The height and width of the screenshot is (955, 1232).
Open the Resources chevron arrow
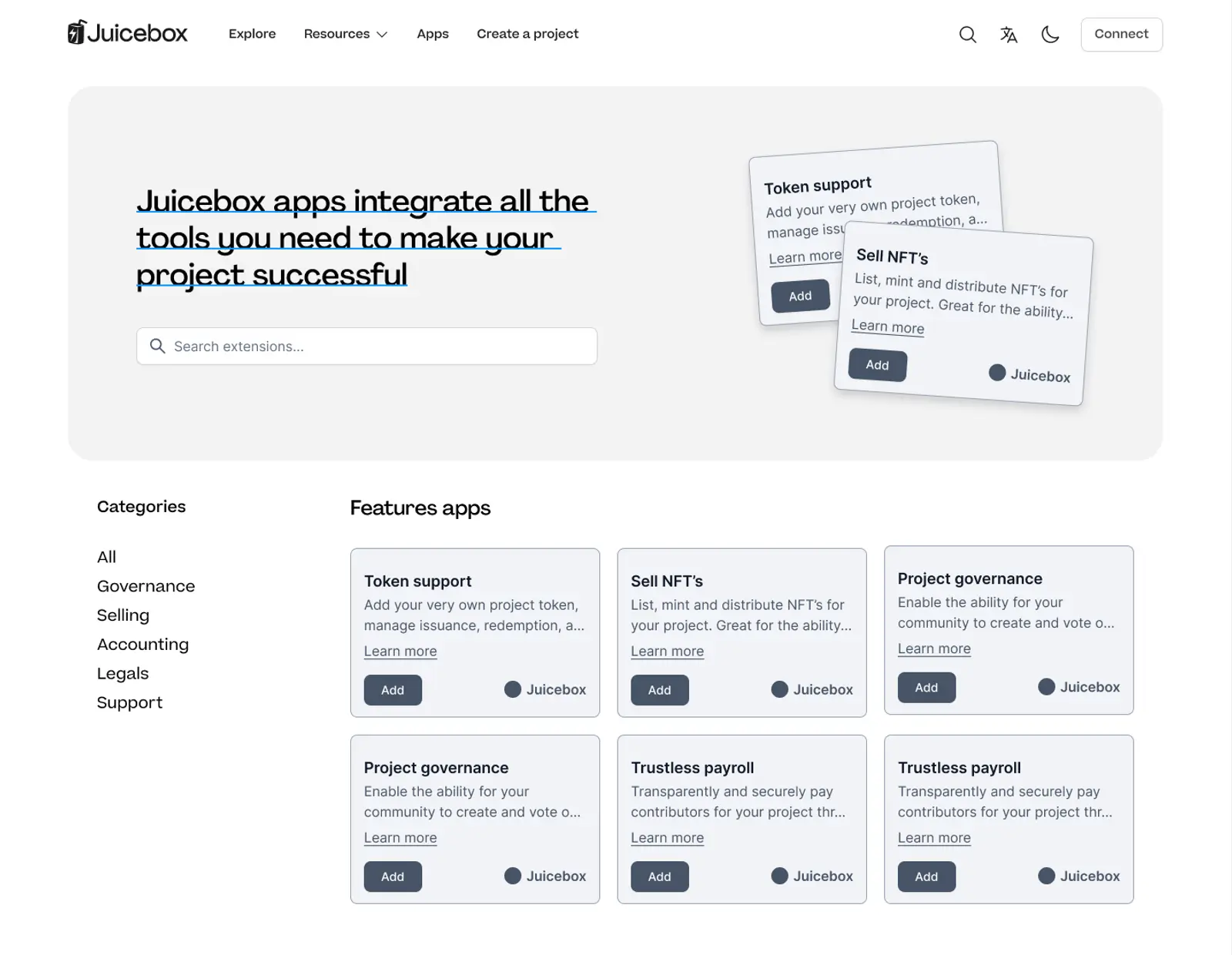coord(382,34)
